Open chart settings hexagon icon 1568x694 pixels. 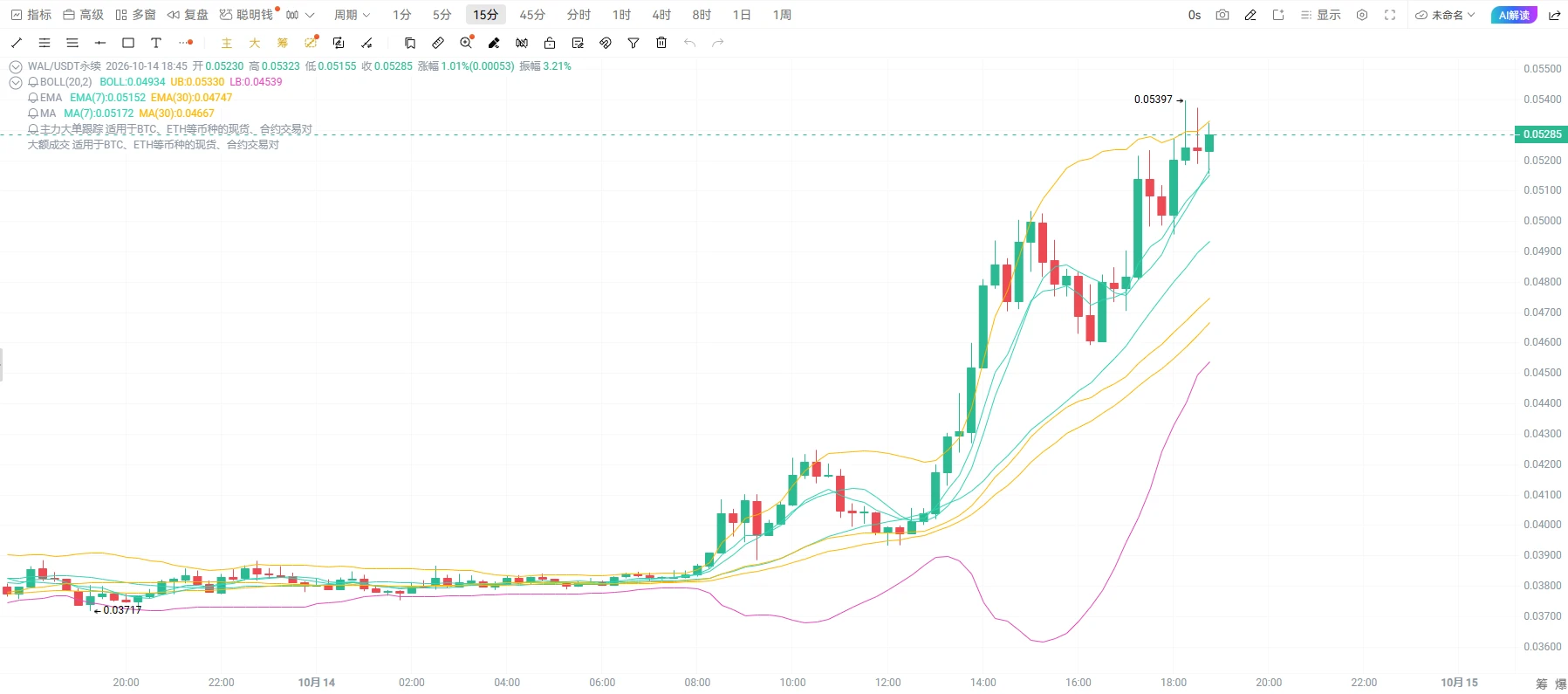[x=1362, y=15]
